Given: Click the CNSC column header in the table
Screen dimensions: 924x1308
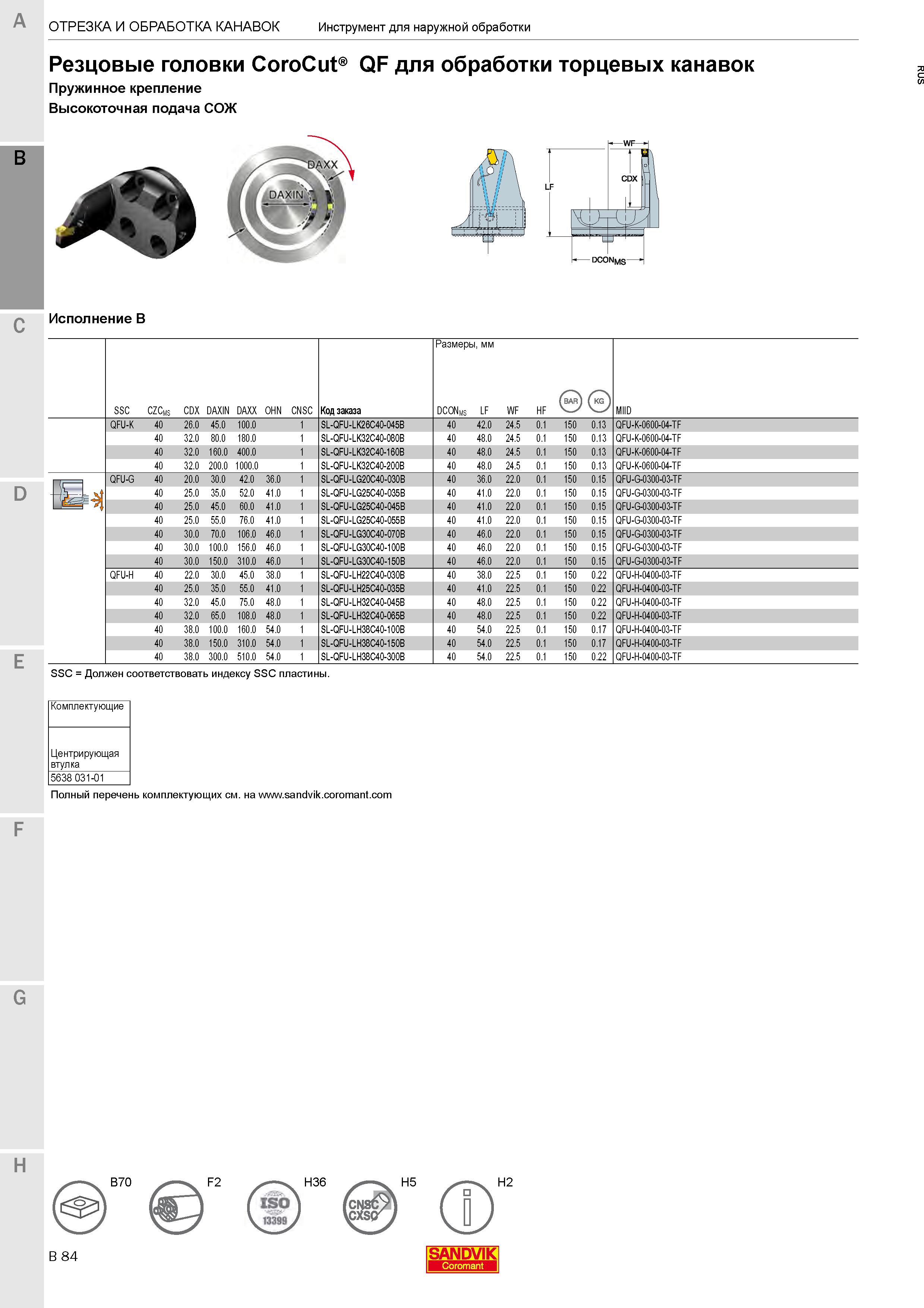Looking at the screenshot, I should 302,411.
